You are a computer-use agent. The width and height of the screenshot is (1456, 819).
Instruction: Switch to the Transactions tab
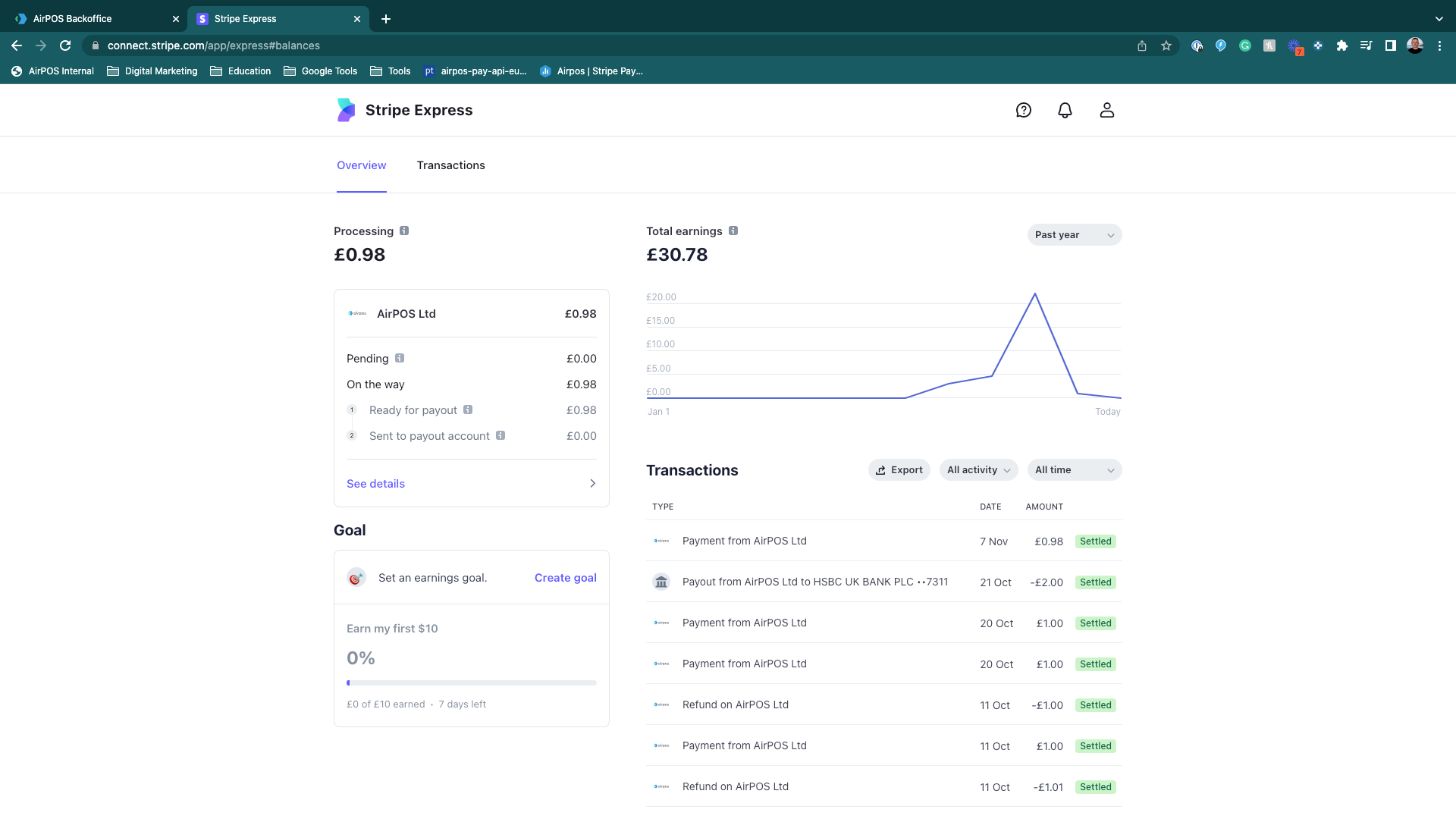(x=450, y=165)
